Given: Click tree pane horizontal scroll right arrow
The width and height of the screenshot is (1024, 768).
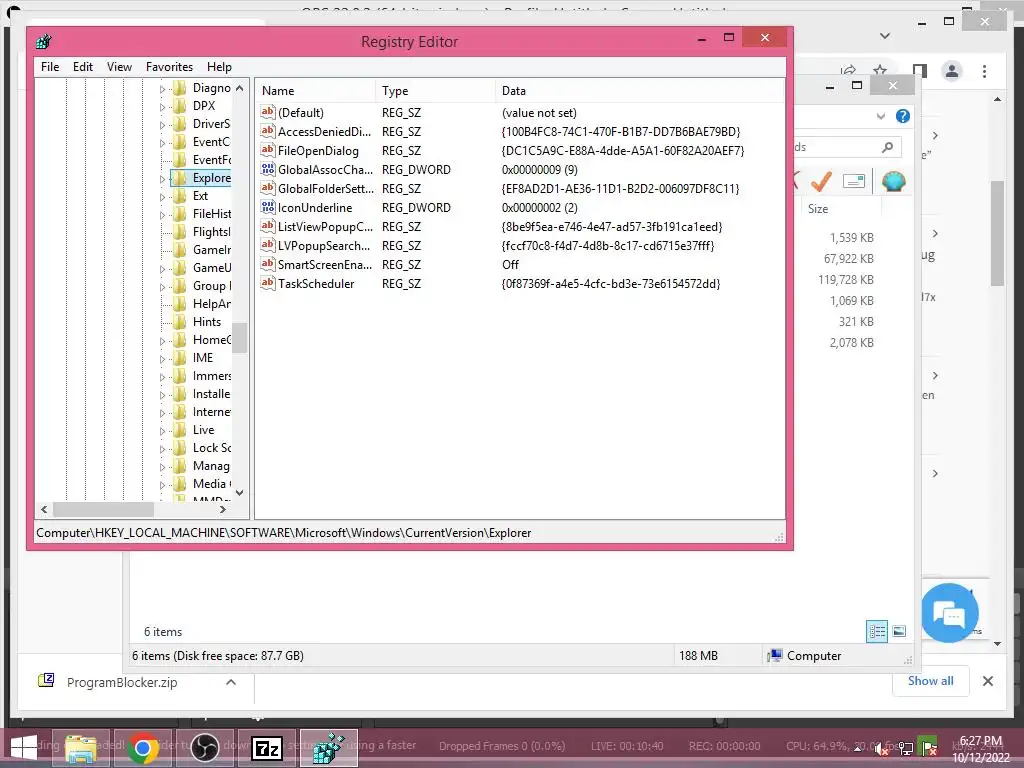Looking at the screenshot, I should point(223,509).
